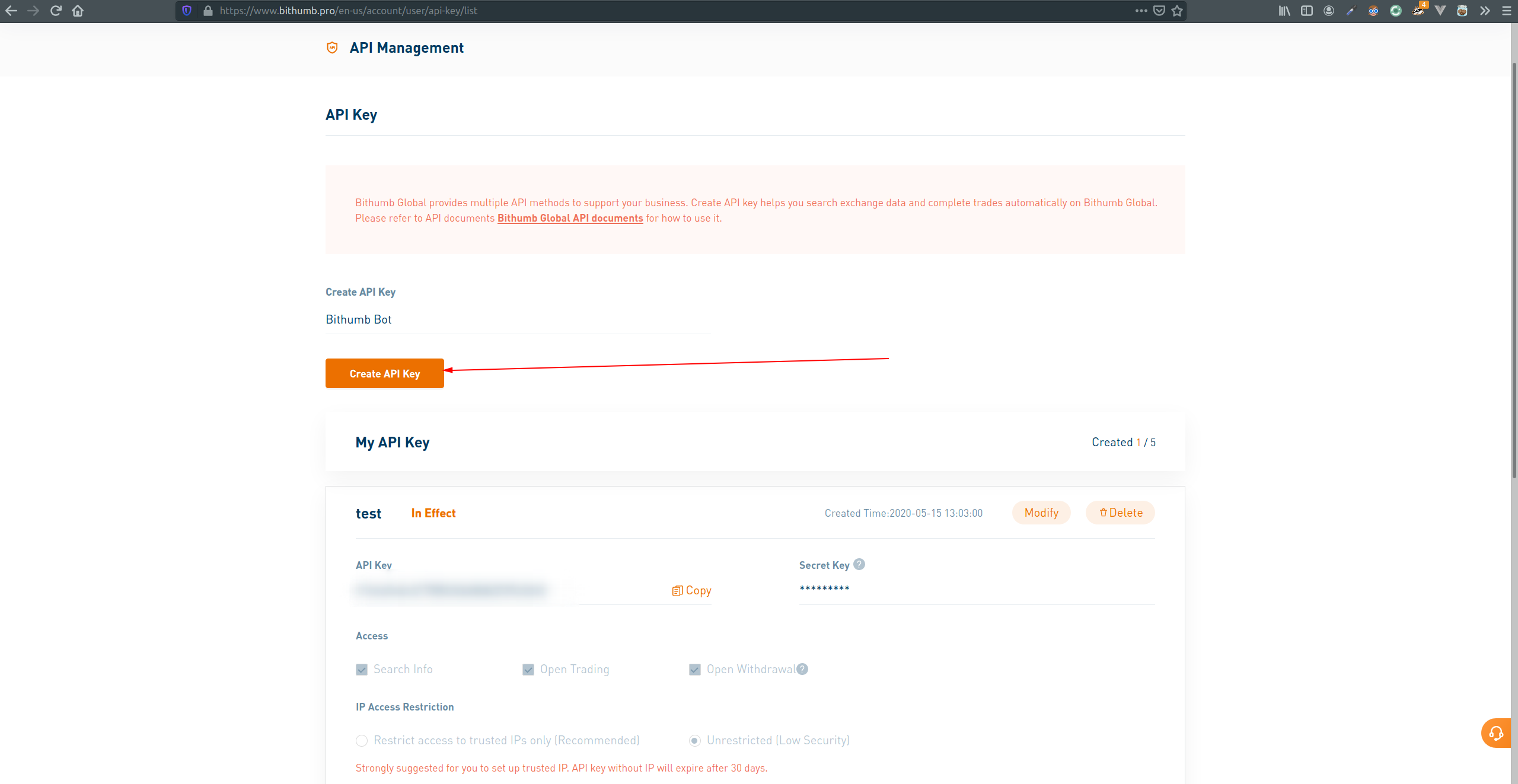
Task: Copy the API key value
Action: (691, 590)
